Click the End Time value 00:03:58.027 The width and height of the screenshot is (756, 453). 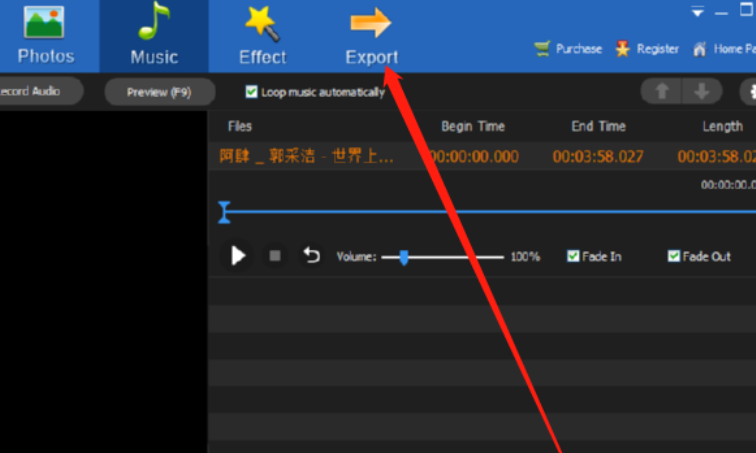(x=598, y=156)
